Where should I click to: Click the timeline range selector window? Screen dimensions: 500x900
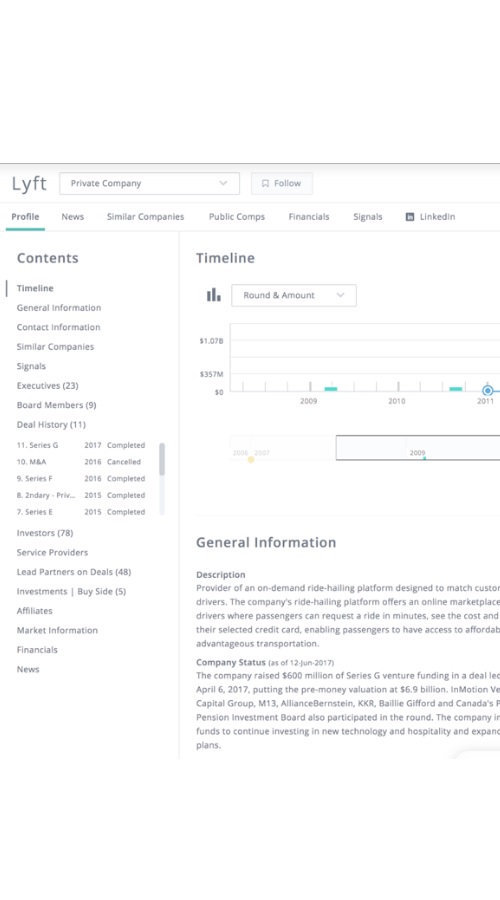(x=418, y=448)
